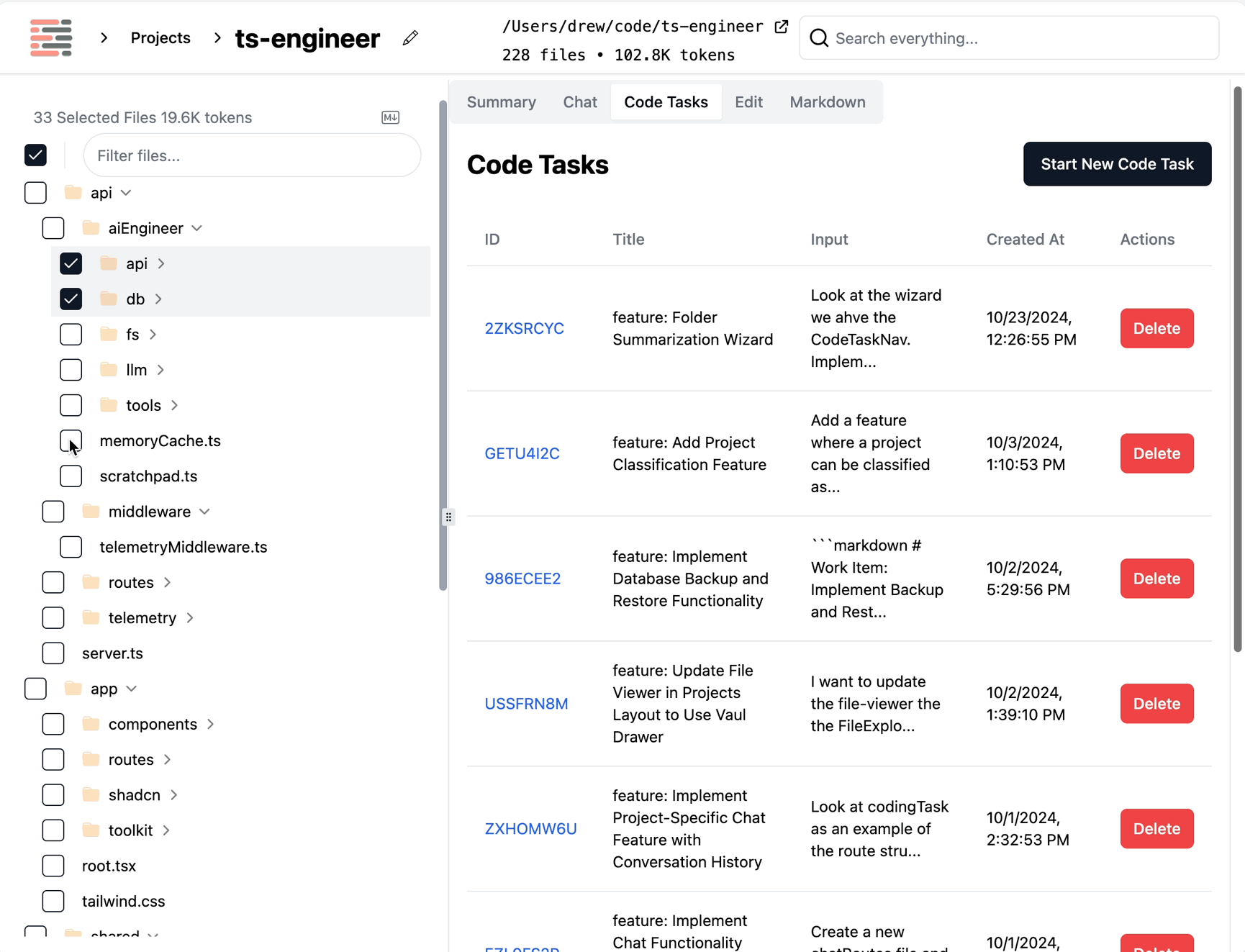Image resolution: width=1245 pixels, height=952 pixels.
Task: Click the pencil icon to rename project
Action: pos(410,38)
